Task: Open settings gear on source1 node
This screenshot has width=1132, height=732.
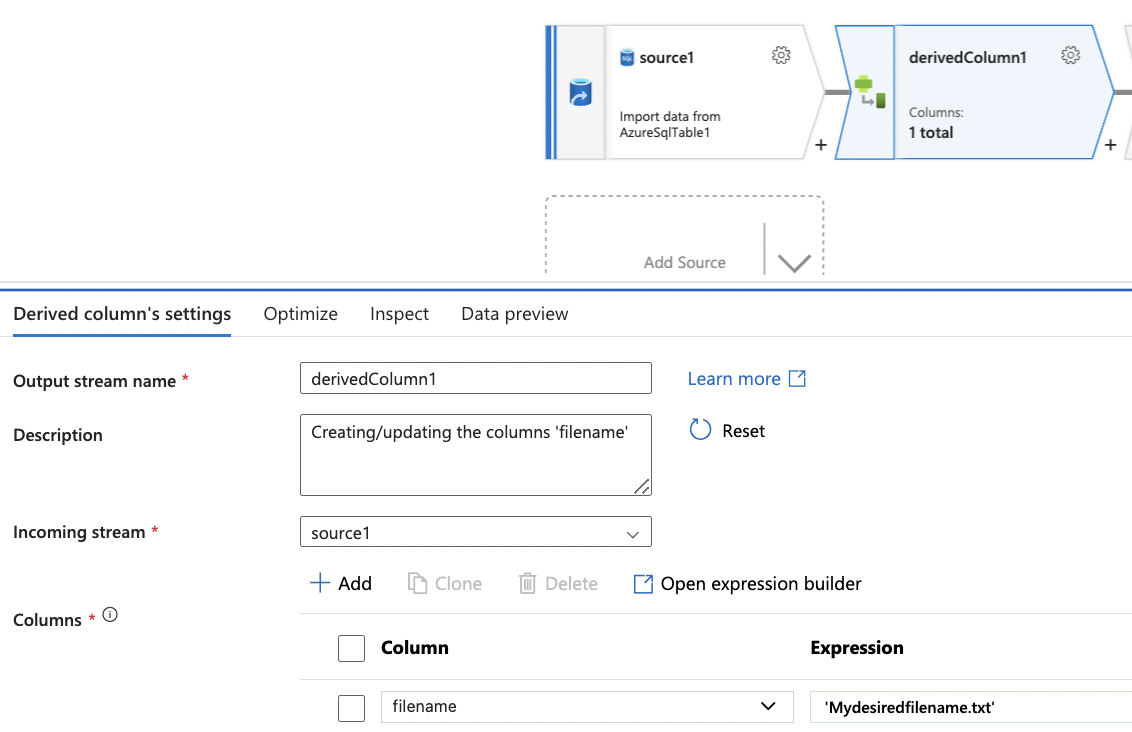Action: click(x=781, y=55)
